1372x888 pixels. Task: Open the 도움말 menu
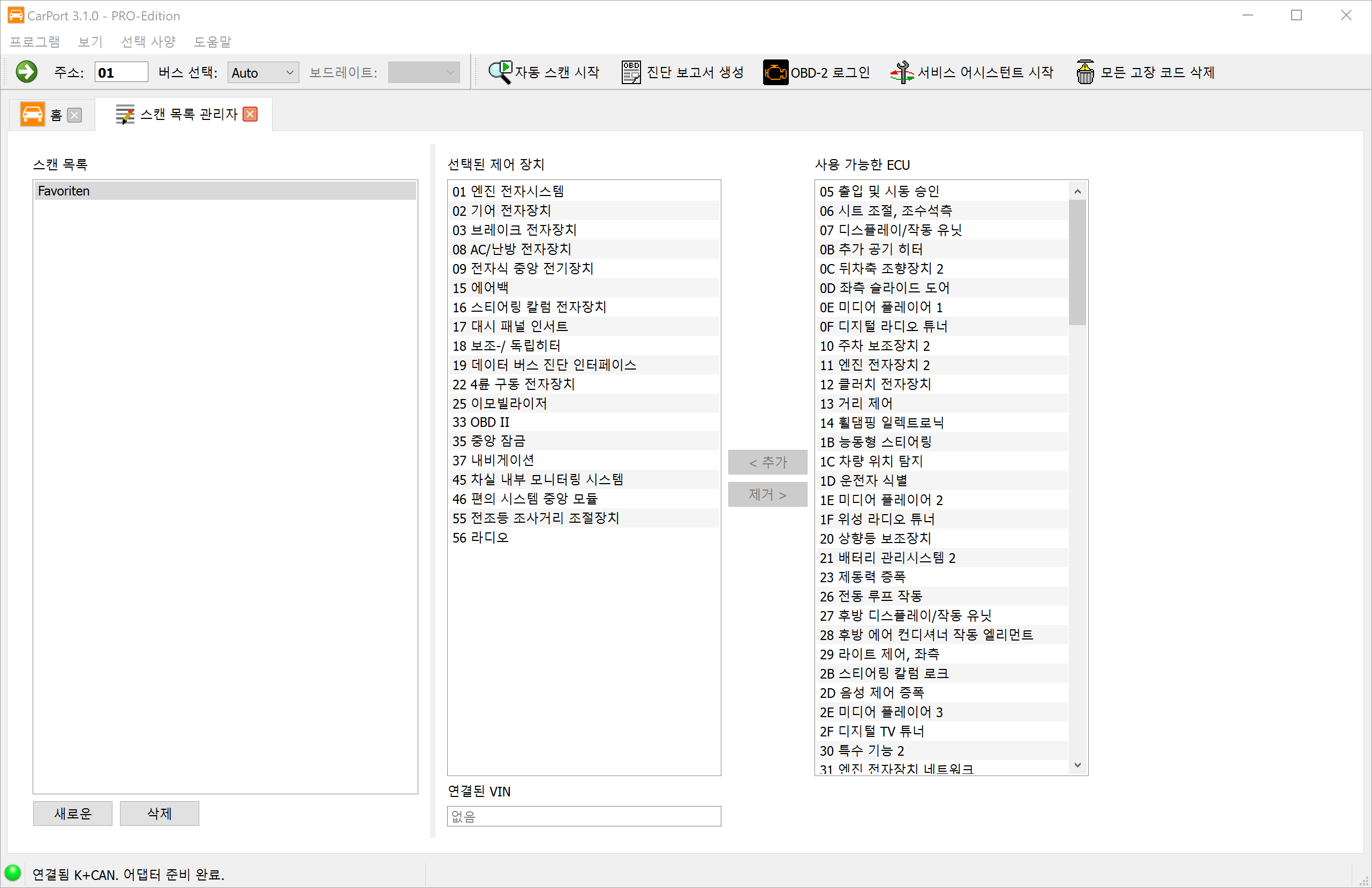(212, 42)
